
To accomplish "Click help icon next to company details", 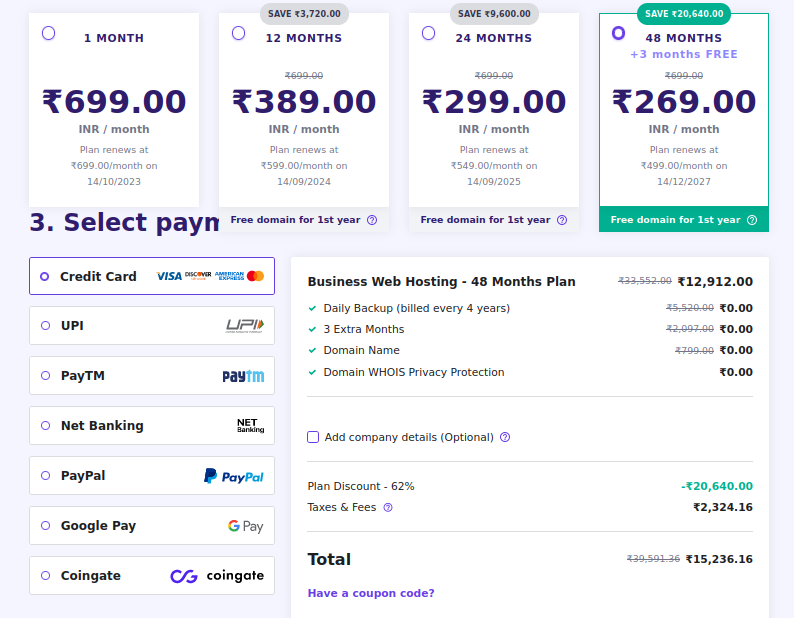I will (505, 437).
